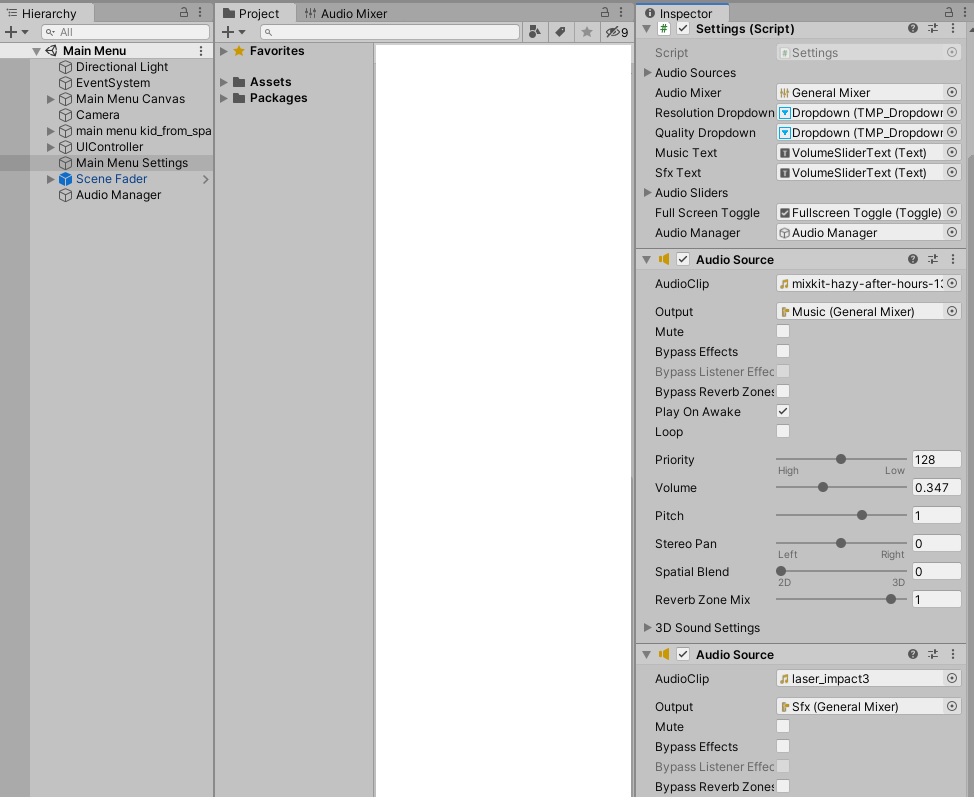Lock the Project panel
The width and height of the screenshot is (975, 802).
coord(604,12)
